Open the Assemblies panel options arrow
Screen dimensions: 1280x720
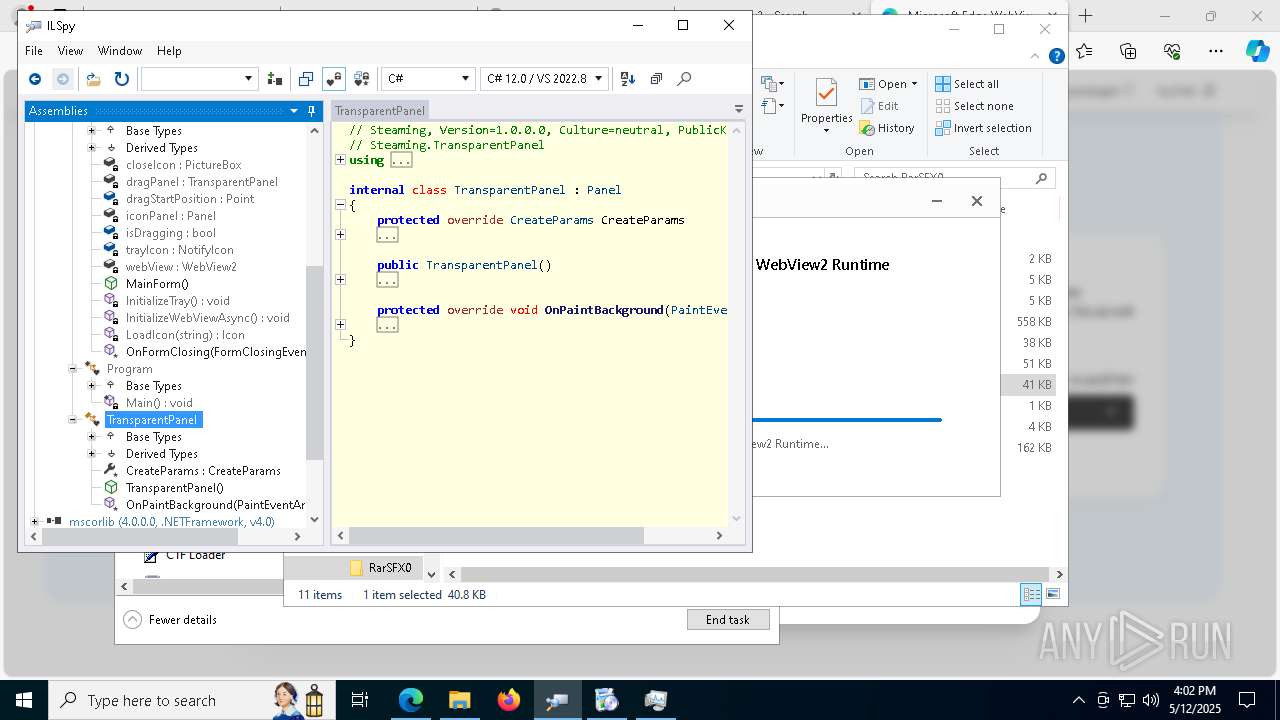click(x=294, y=111)
